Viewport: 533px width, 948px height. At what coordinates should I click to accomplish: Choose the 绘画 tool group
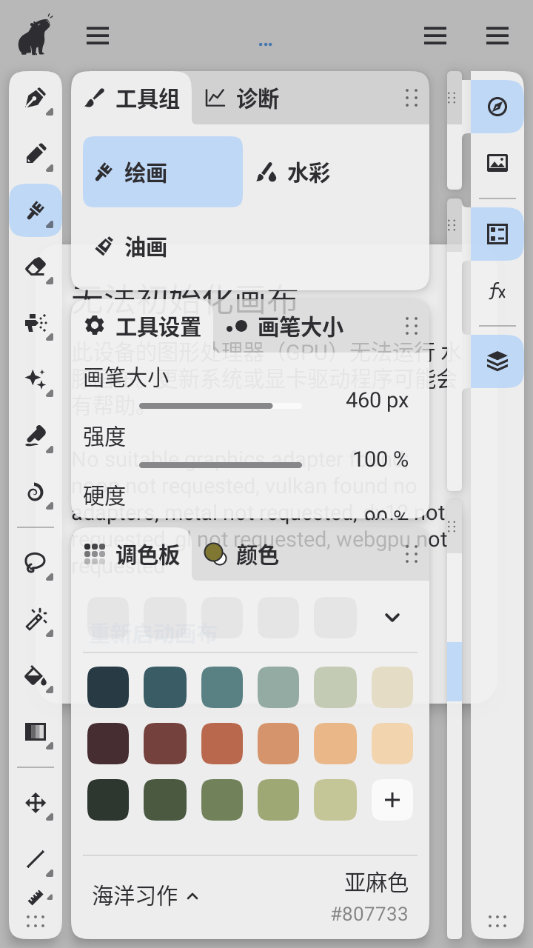coord(163,172)
